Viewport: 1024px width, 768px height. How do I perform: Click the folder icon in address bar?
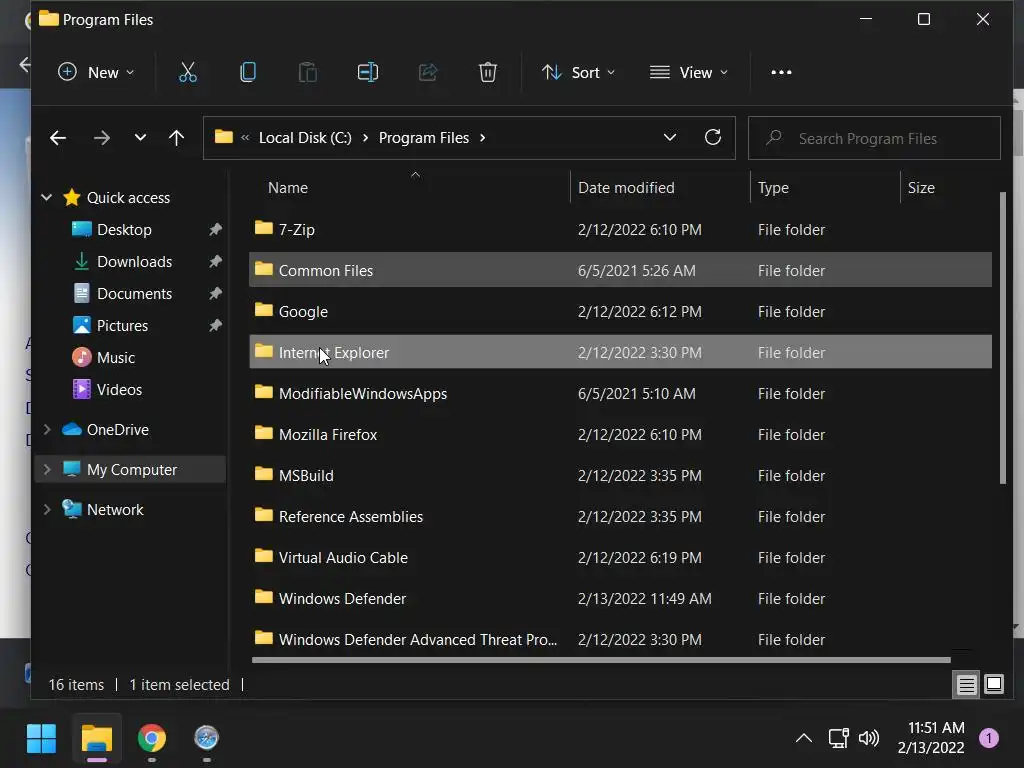pyautogui.click(x=223, y=137)
